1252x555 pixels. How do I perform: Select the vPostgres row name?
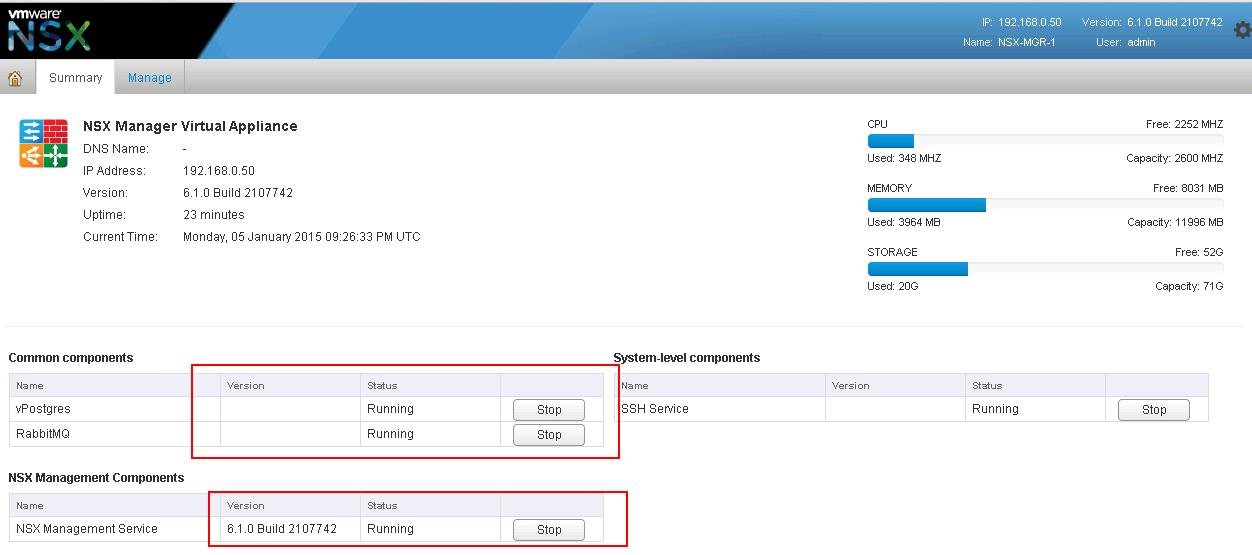click(43, 409)
